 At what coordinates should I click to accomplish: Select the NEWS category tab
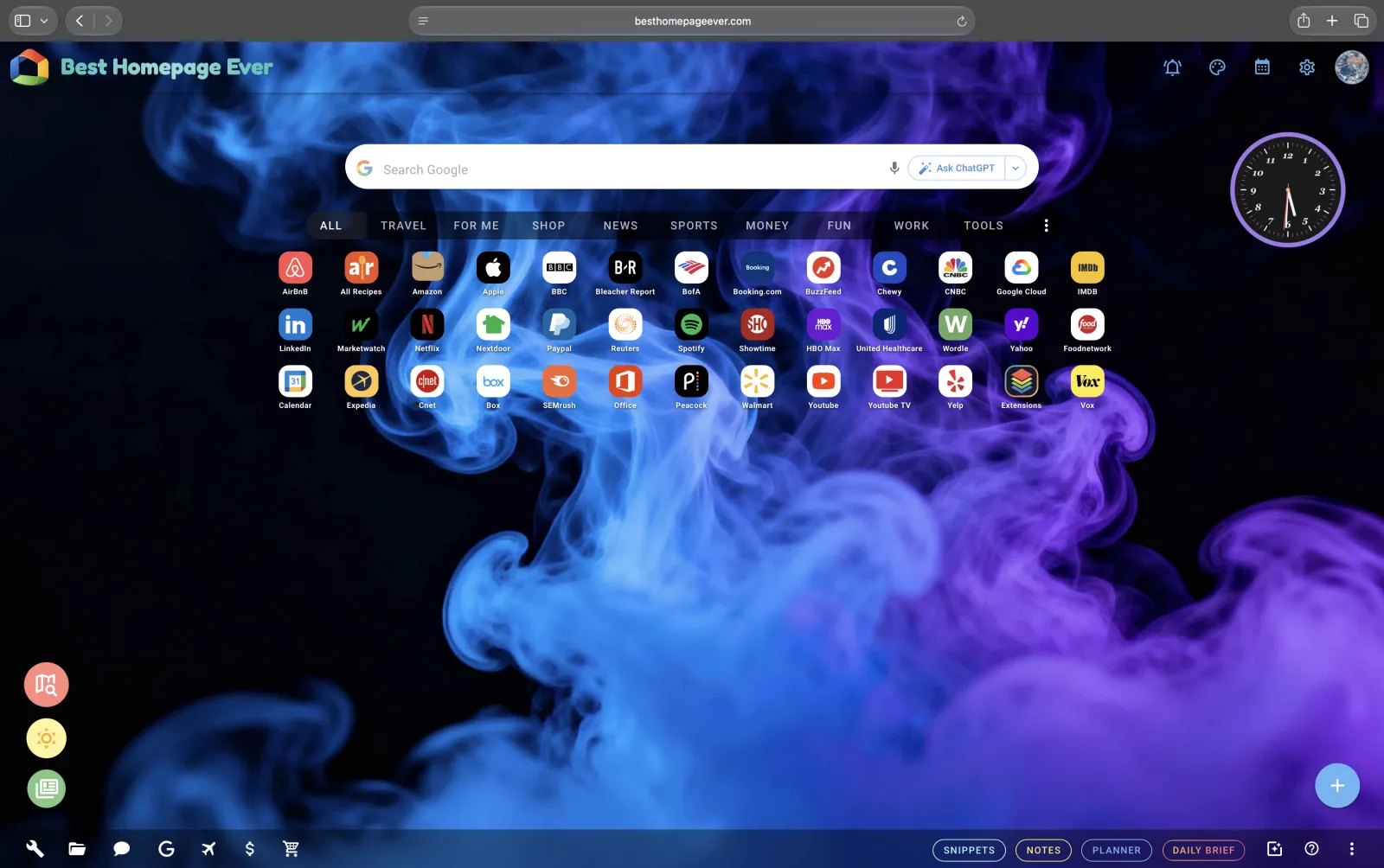point(620,226)
